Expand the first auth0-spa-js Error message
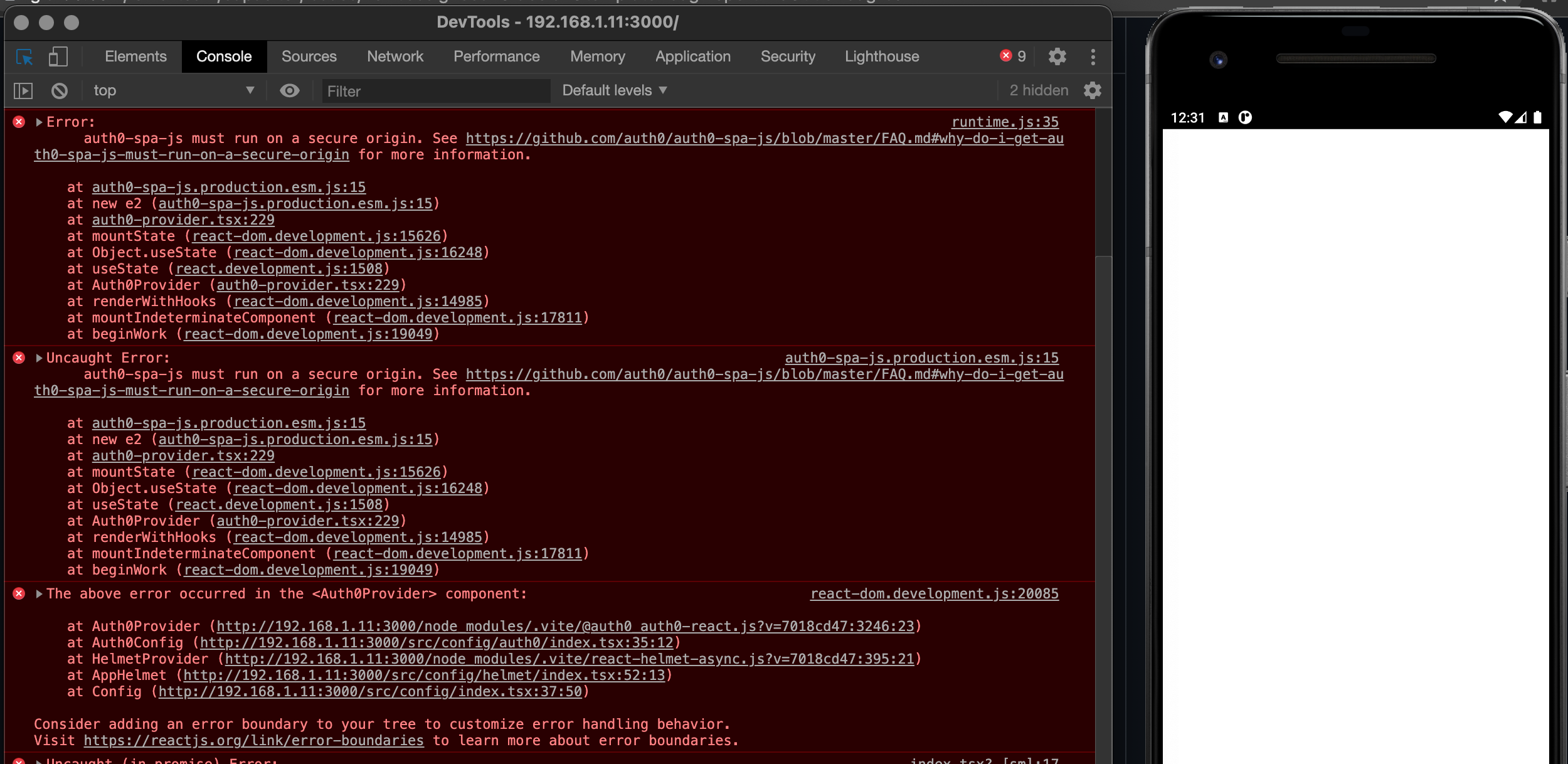1568x764 pixels. point(38,122)
